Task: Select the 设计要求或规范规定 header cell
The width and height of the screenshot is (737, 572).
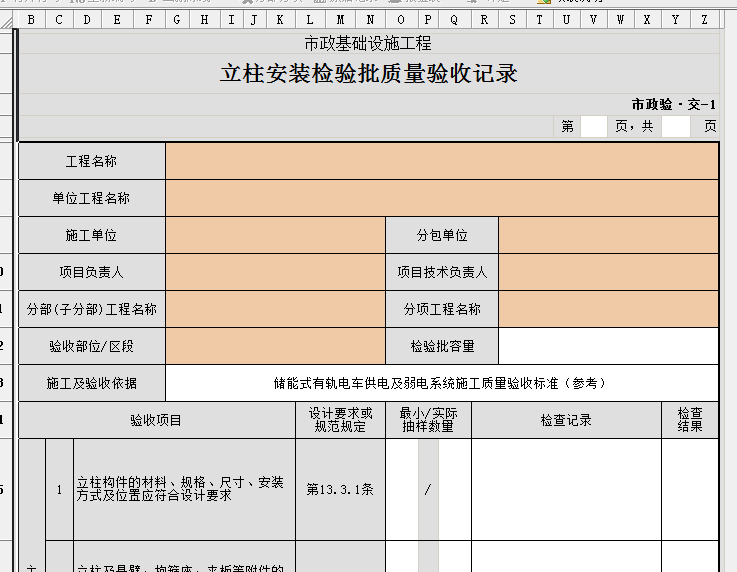Action: pos(340,420)
